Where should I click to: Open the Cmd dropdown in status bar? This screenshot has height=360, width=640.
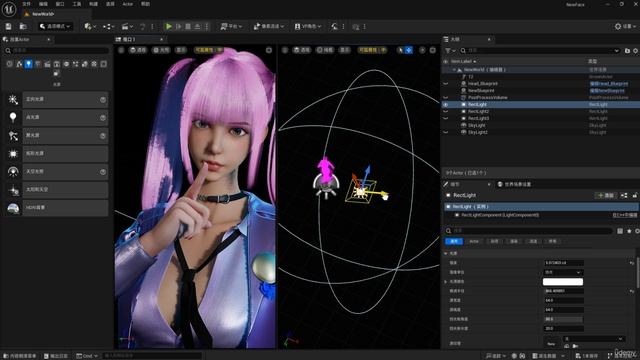tap(87, 356)
